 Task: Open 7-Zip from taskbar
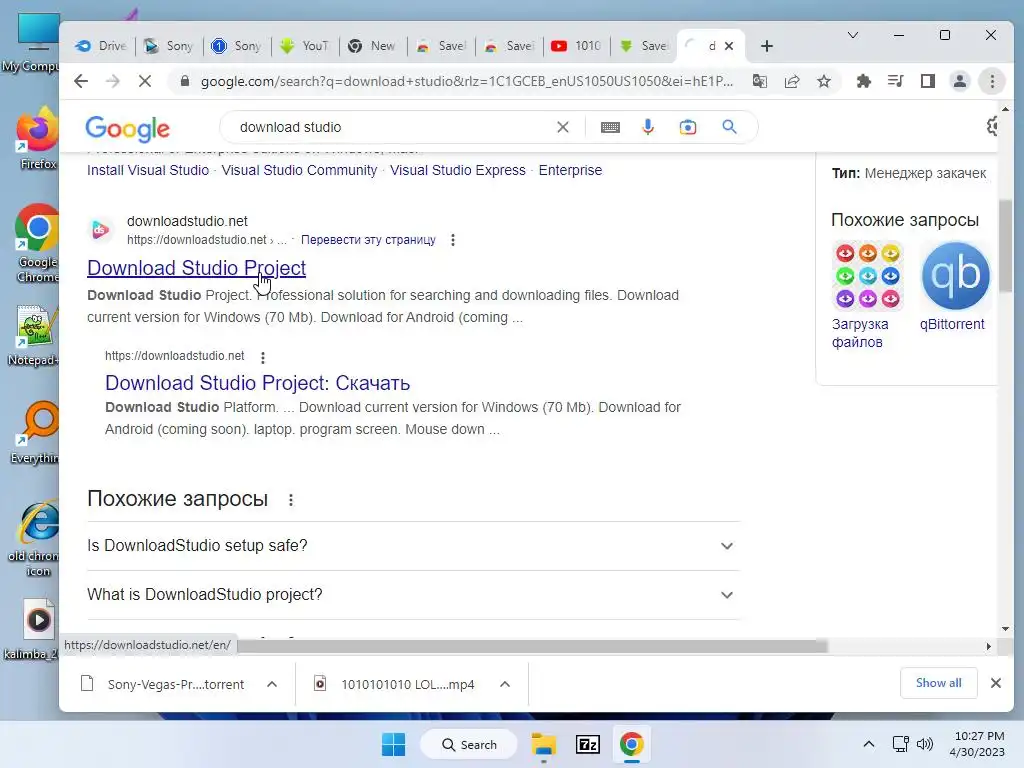coord(588,744)
